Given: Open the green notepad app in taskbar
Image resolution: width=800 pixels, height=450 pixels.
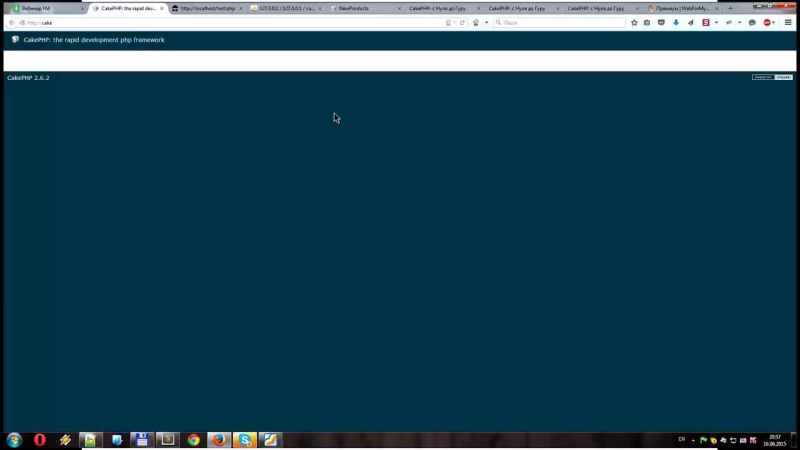Looking at the screenshot, I should click(90, 440).
